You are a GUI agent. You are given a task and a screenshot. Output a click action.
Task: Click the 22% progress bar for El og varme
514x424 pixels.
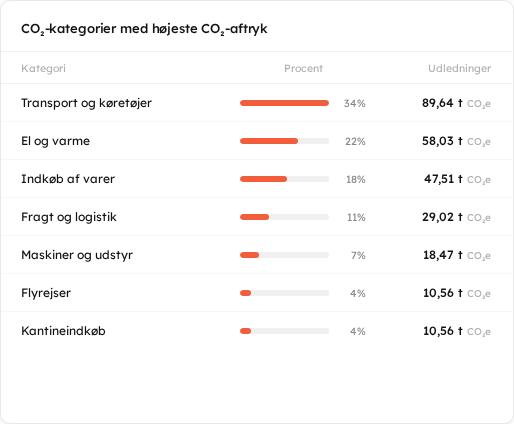284,141
